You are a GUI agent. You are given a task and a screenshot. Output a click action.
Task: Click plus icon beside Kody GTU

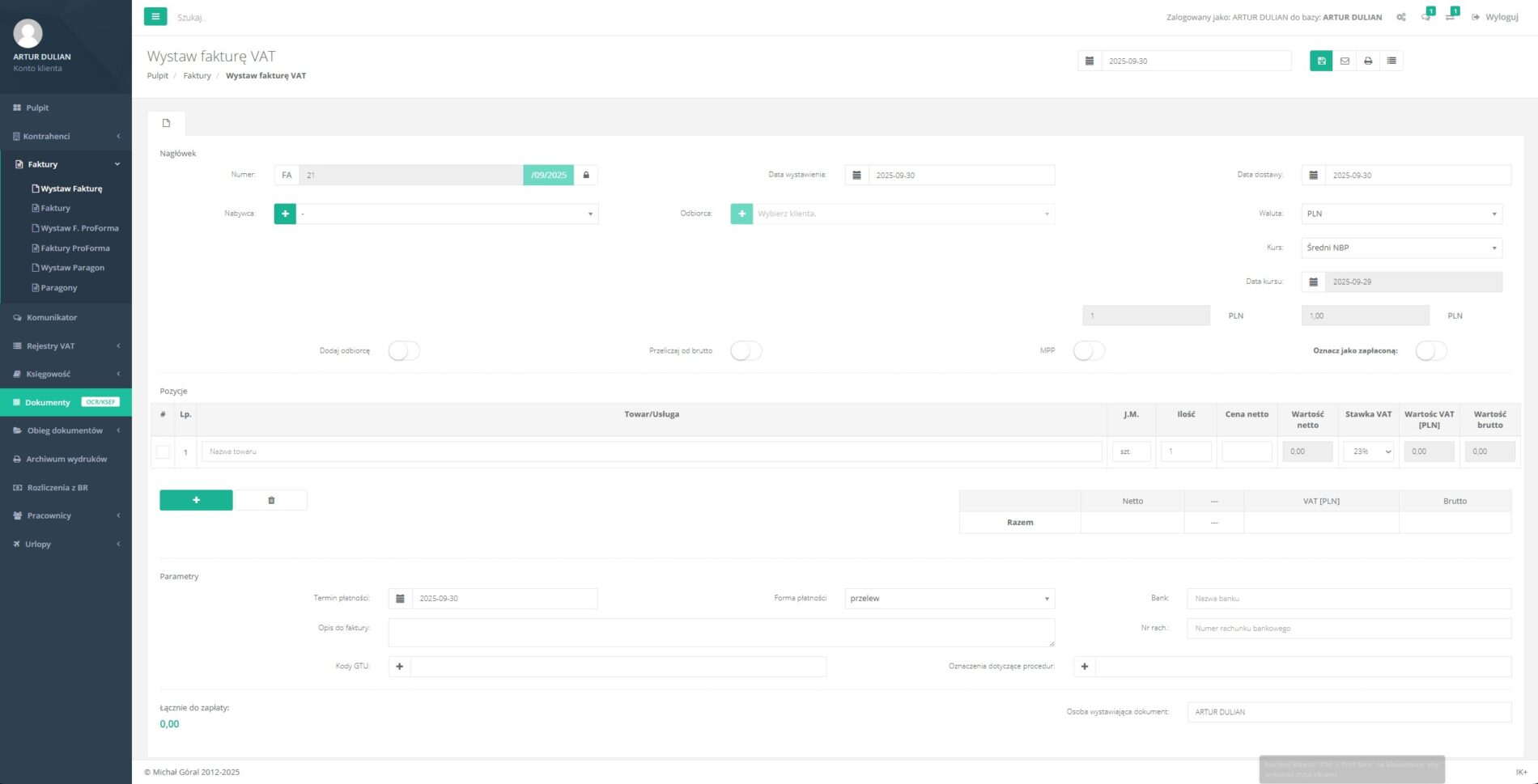399,667
